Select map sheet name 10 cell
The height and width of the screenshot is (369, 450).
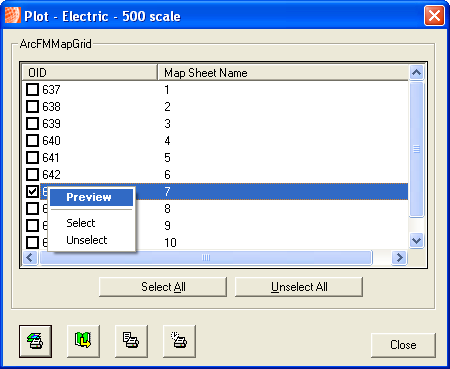tap(170, 243)
